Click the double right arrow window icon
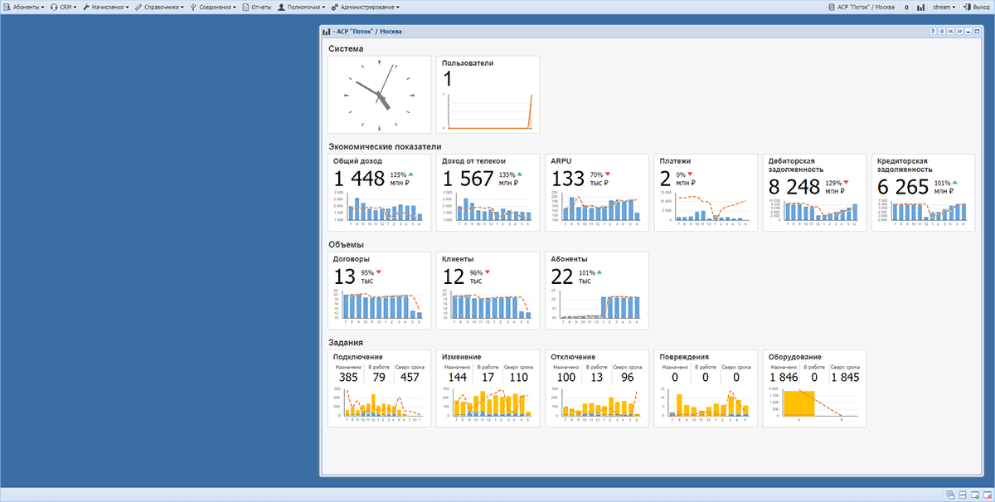This screenshot has width=995, height=502. tap(959, 31)
